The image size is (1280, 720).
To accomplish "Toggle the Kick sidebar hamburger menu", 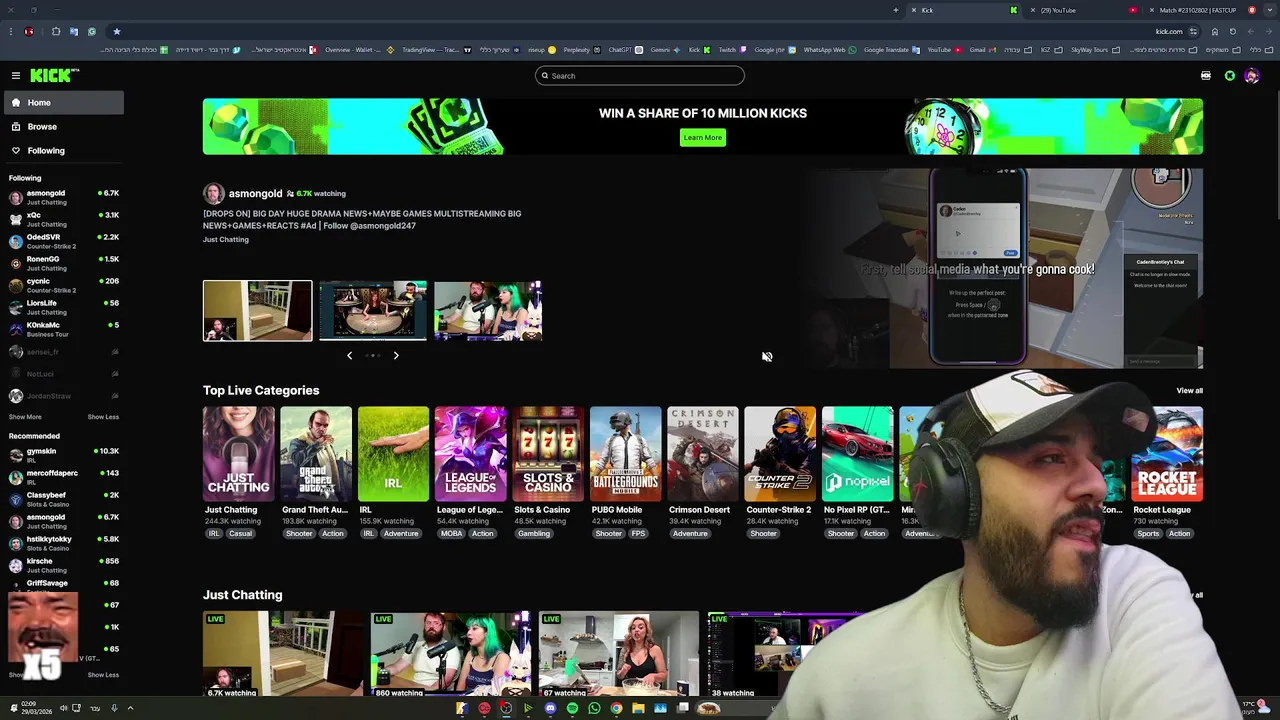I will pyautogui.click(x=16, y=76).
